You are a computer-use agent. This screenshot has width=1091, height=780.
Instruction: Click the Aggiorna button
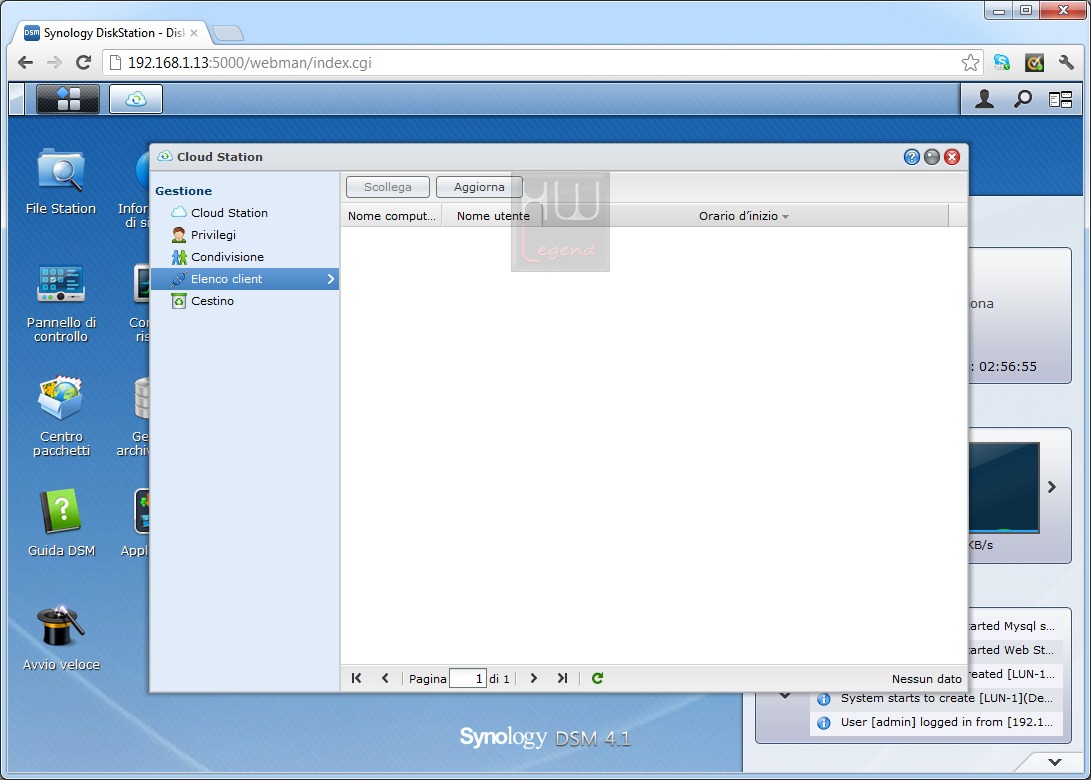click(479, 187)
